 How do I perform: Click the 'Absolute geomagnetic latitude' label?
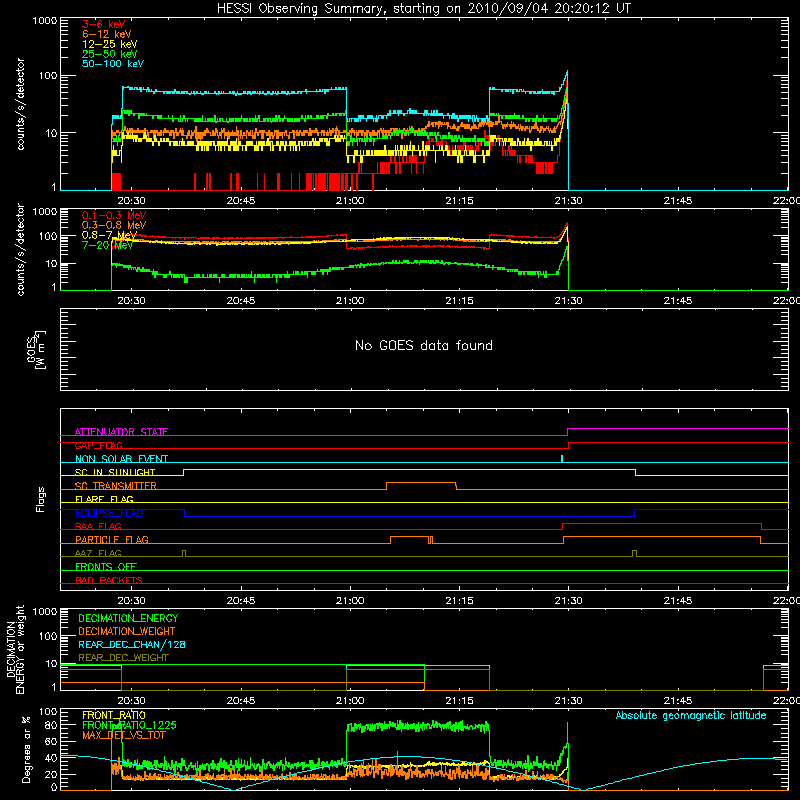(x=691, y=715)
